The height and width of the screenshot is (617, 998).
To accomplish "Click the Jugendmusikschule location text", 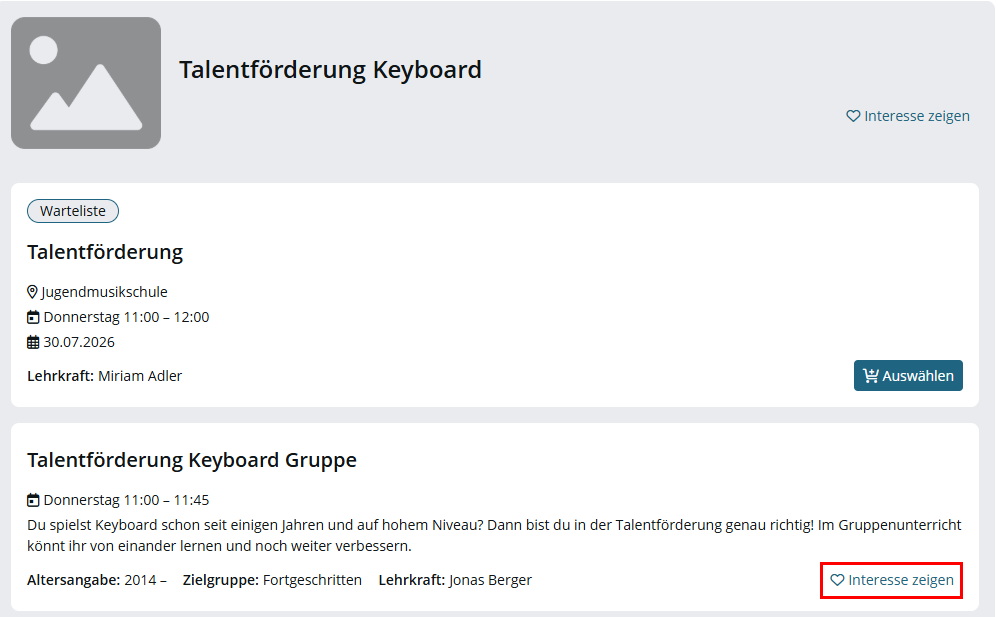I will [x=104, y=292].
